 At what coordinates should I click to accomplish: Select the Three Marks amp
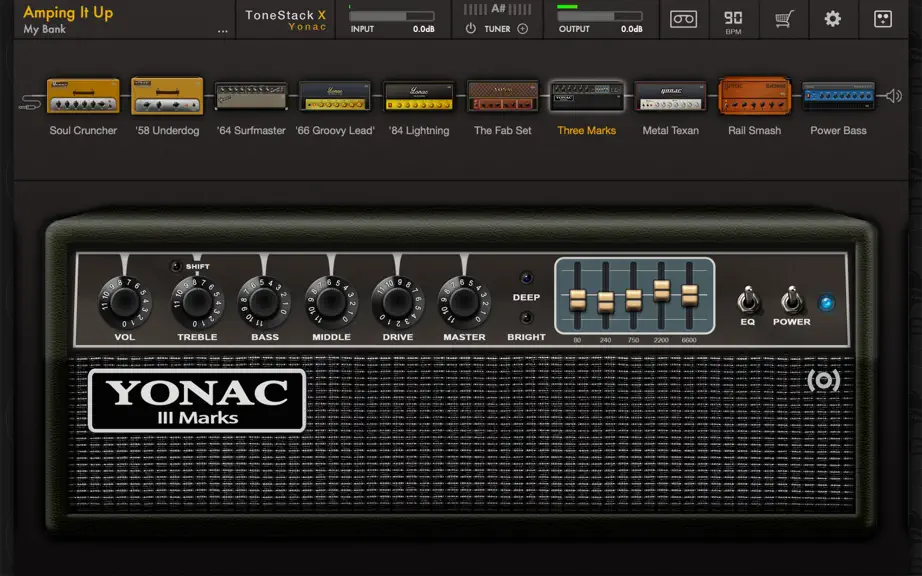coord(587,96)
